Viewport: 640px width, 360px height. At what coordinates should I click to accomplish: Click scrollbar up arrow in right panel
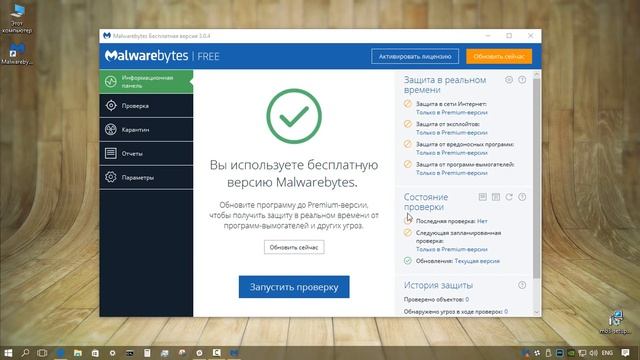[537, 74]
